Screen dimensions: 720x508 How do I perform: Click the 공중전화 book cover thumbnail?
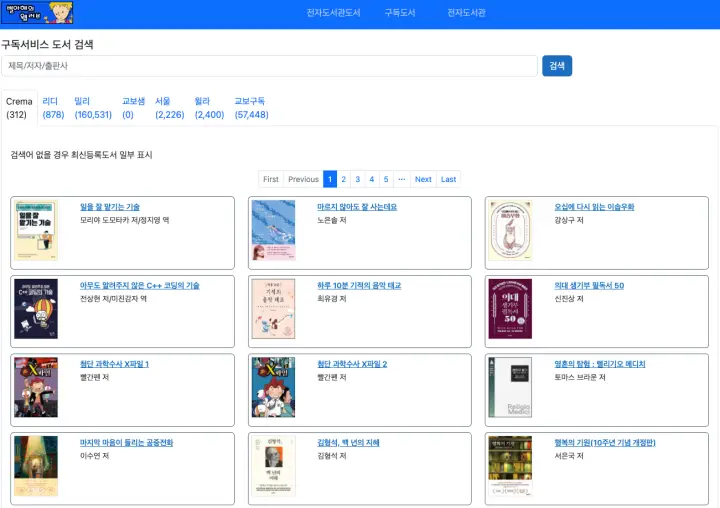pos(36,466)
